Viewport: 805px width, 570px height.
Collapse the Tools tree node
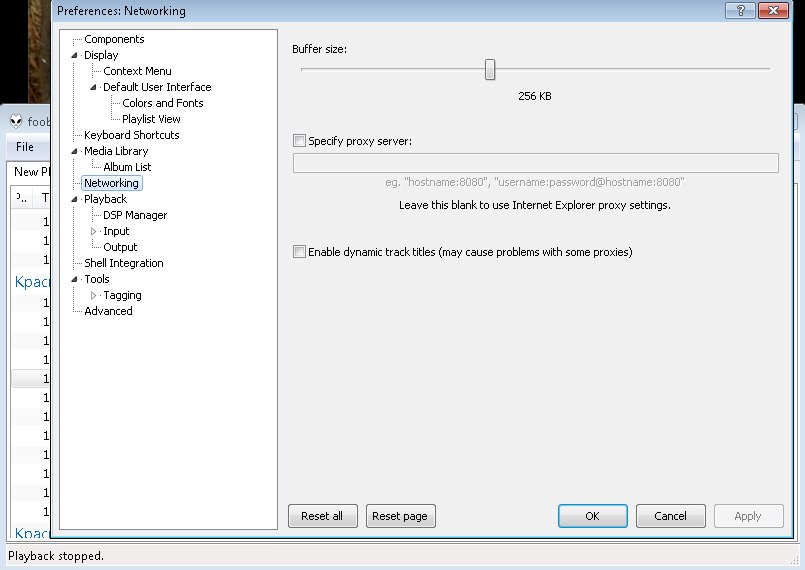(74, 279)
